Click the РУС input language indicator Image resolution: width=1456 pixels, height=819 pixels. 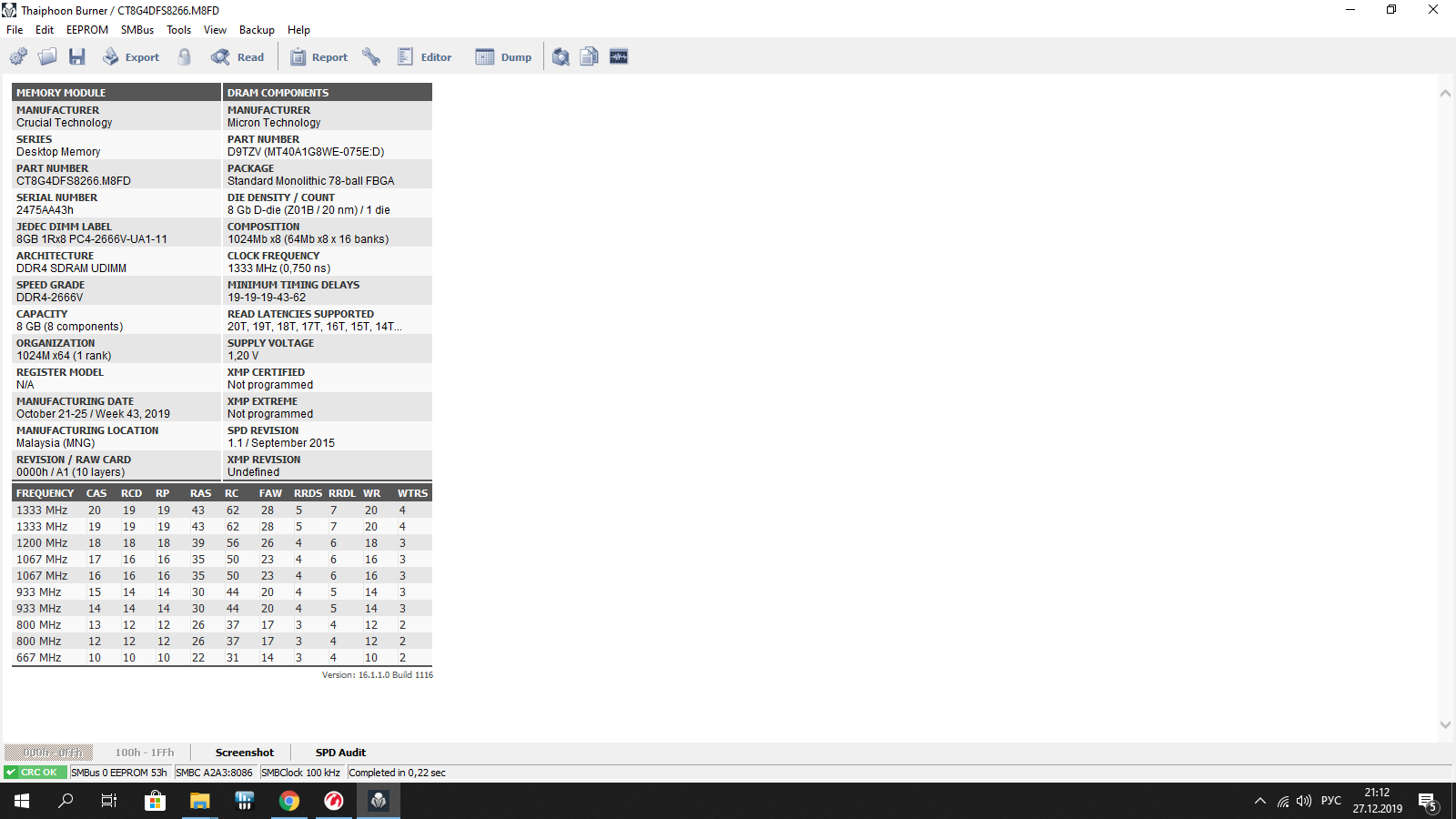(x=1331, y=801)
